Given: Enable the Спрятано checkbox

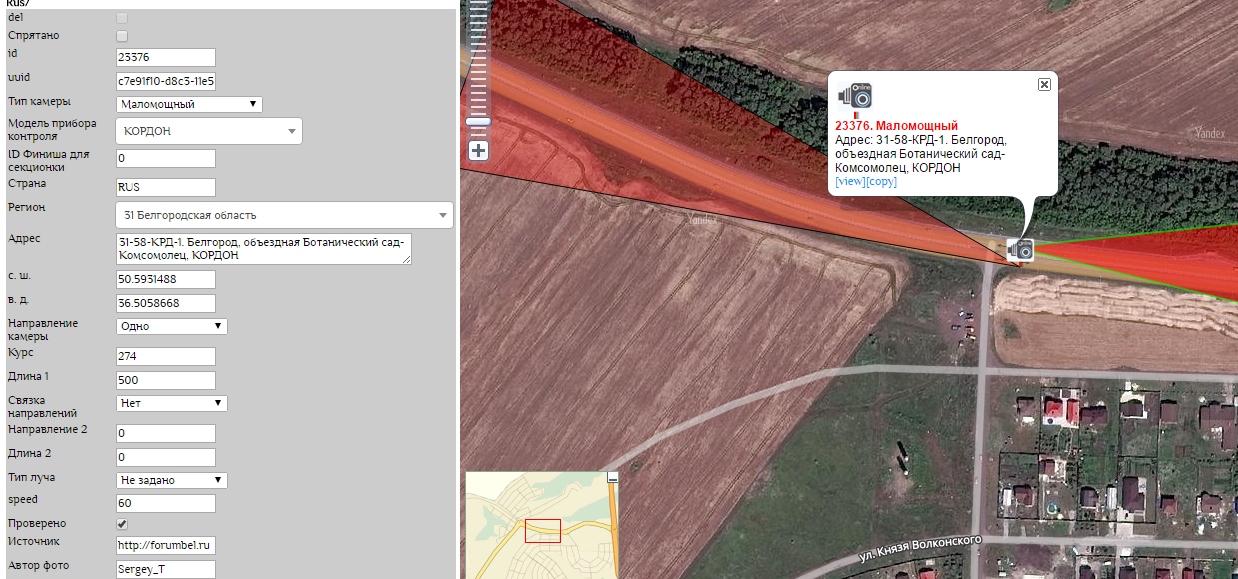Looking at the screenshot, I should (122, 36).
